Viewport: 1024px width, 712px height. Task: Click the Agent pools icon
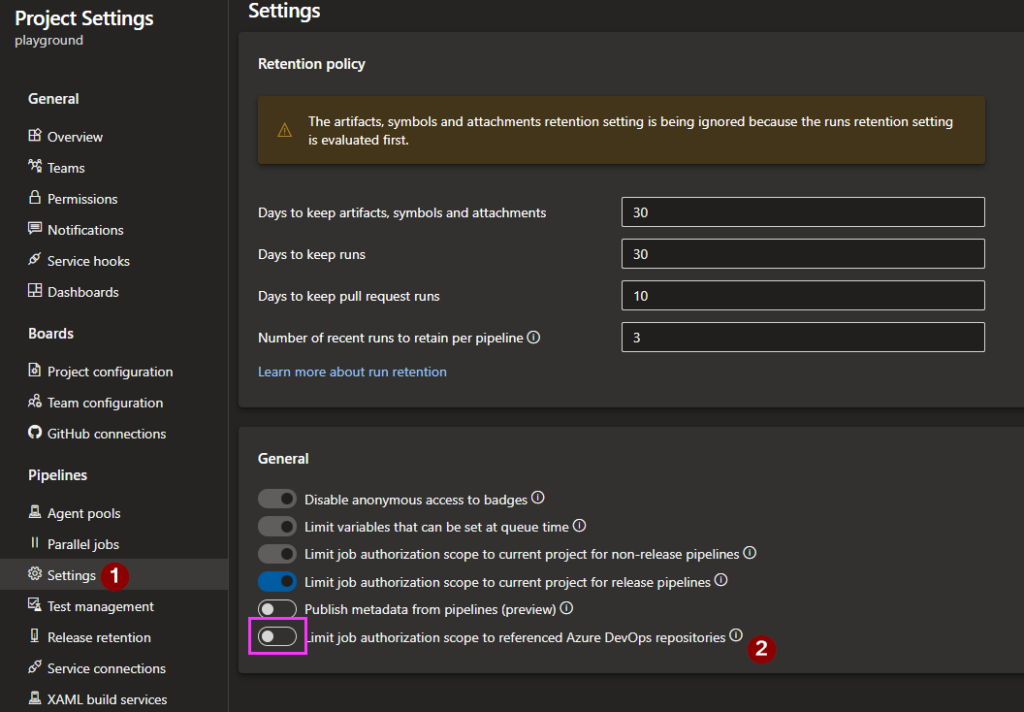35,512
